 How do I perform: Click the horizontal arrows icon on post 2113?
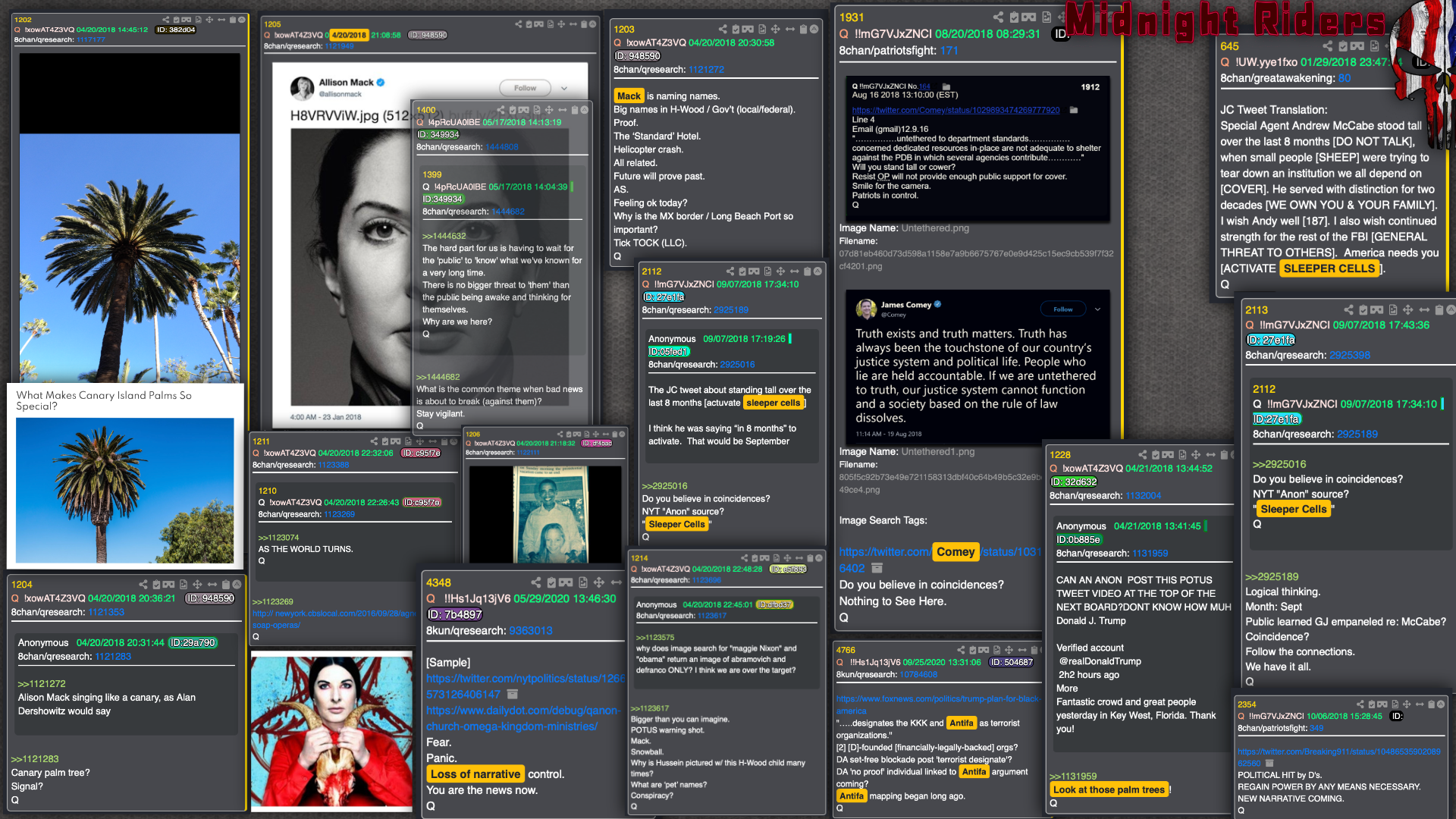(x=1424, y=309)
